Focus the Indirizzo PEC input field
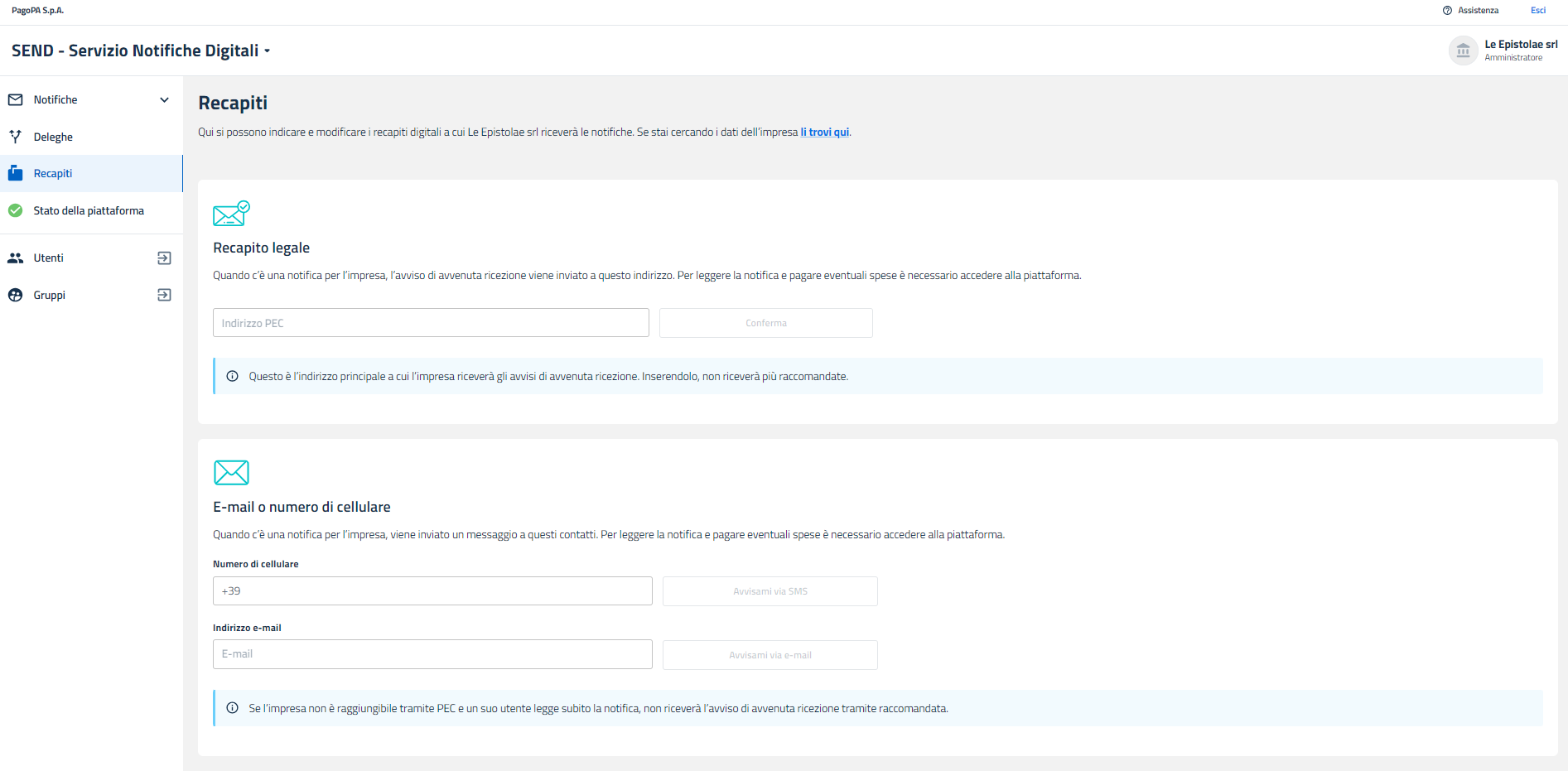This screenshot has height=771, width=1568. (x=431, y=323)
